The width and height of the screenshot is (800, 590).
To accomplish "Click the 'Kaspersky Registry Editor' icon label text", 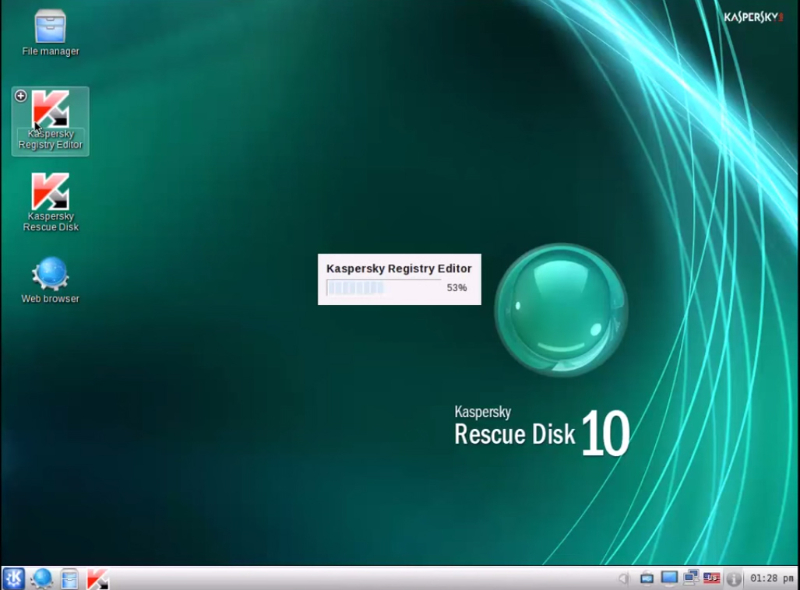I will [x=50, y=139].
